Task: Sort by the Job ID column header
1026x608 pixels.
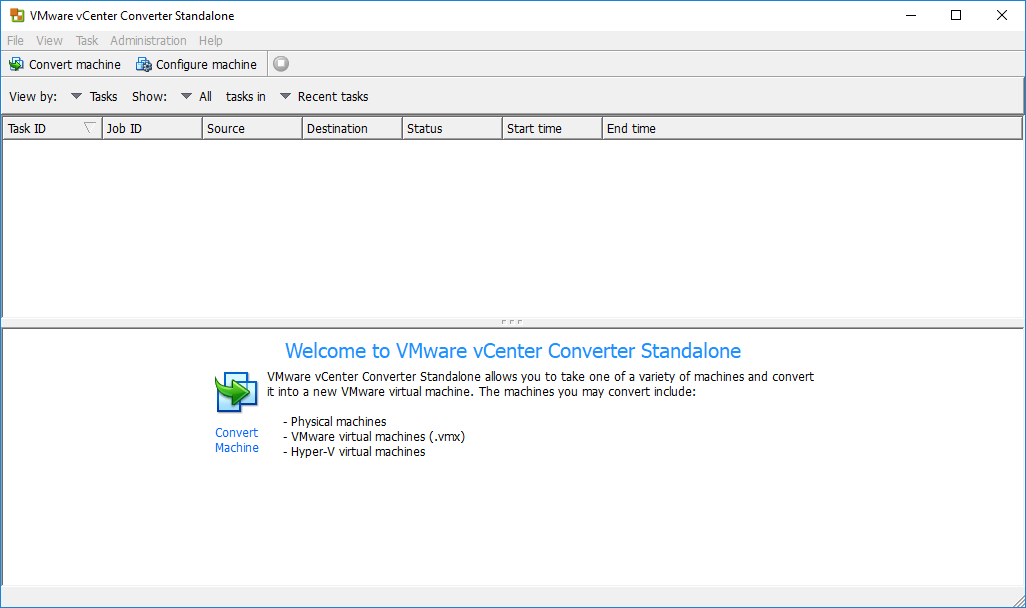Action: 152,128
